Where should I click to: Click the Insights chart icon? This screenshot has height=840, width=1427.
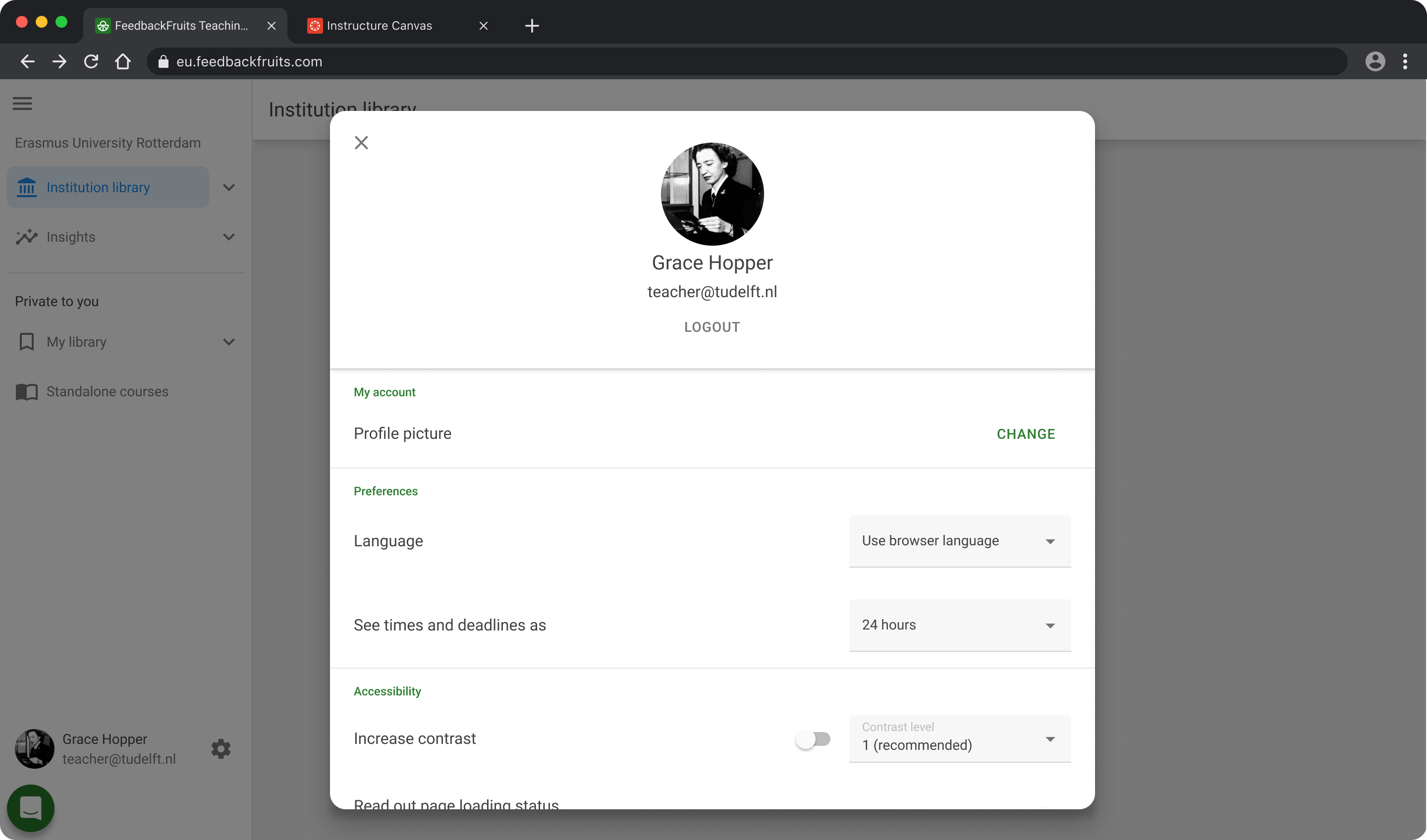point(27,237)
